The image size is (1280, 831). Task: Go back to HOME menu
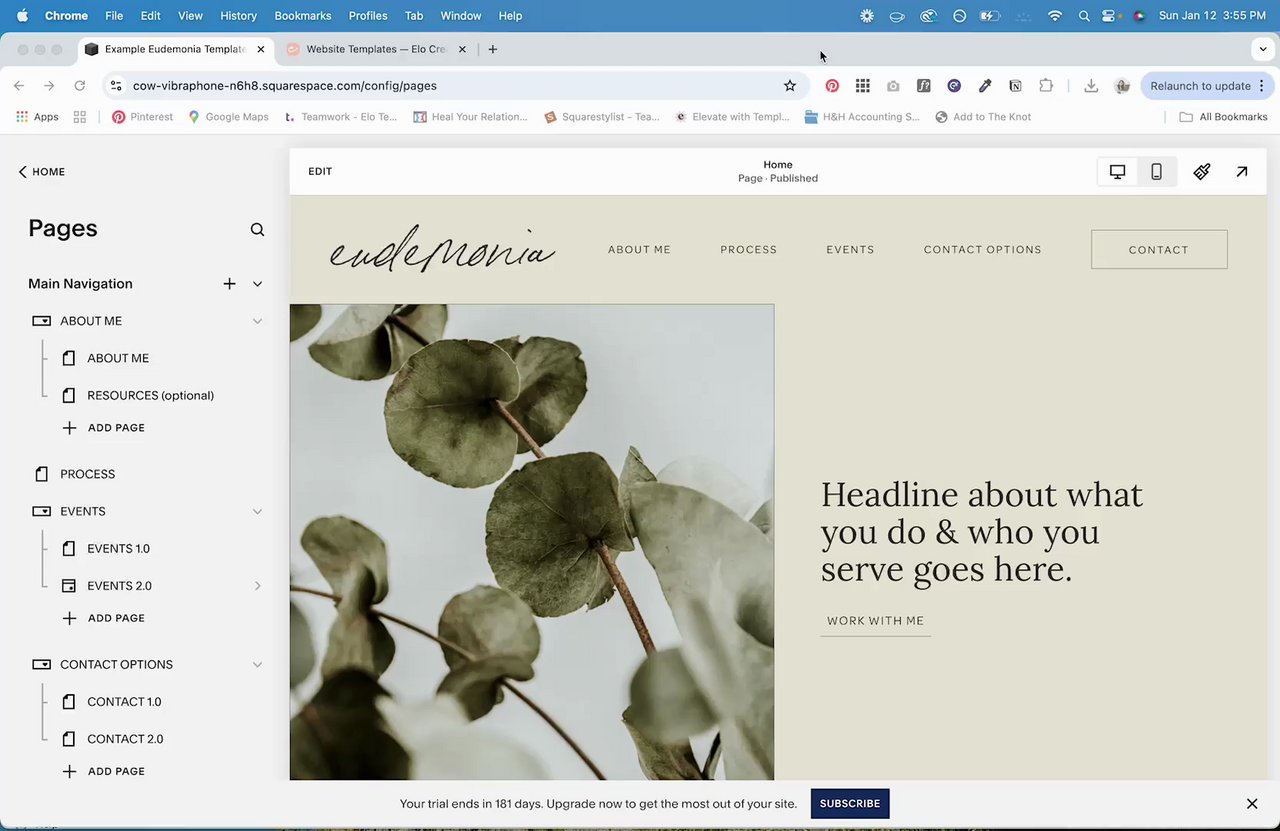(41, 172)
